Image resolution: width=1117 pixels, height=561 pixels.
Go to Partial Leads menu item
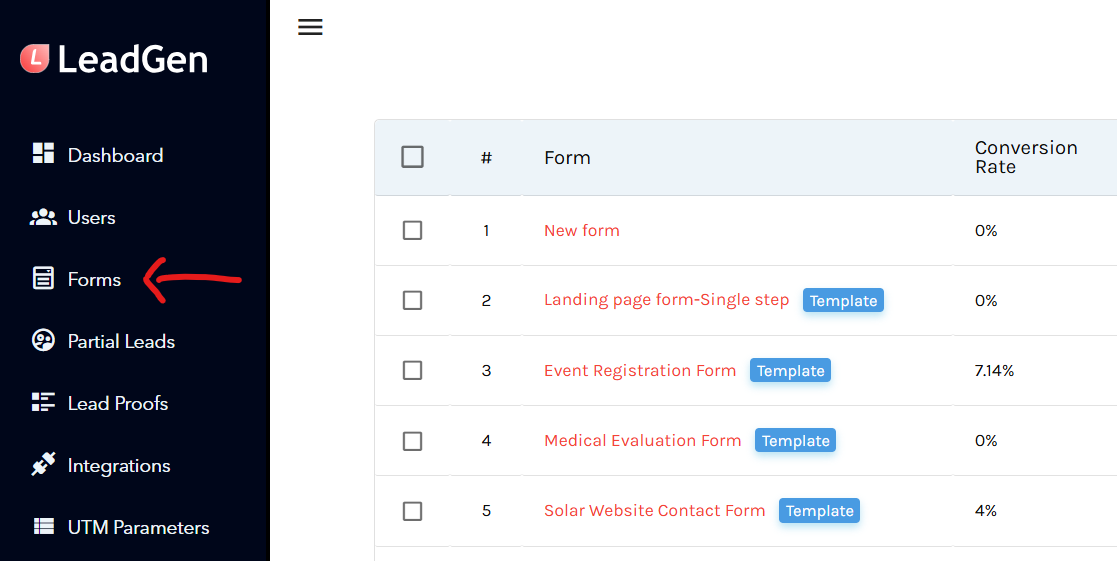[x=121, y=341]
